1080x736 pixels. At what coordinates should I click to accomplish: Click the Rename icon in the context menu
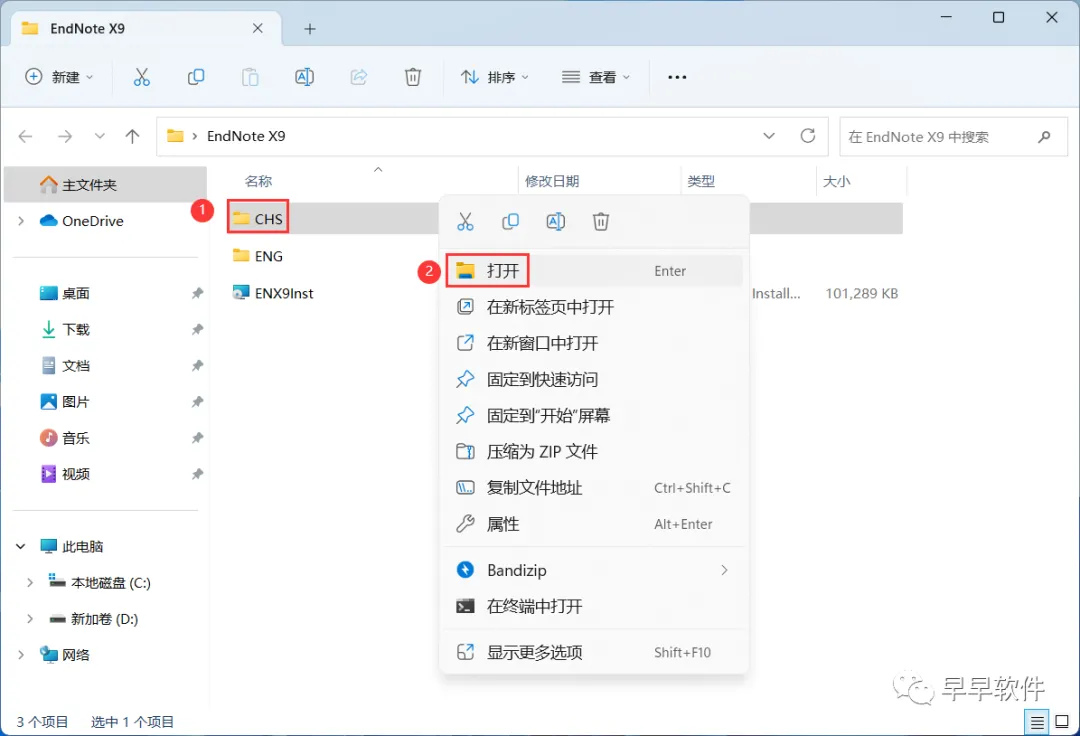pos(556,222)
